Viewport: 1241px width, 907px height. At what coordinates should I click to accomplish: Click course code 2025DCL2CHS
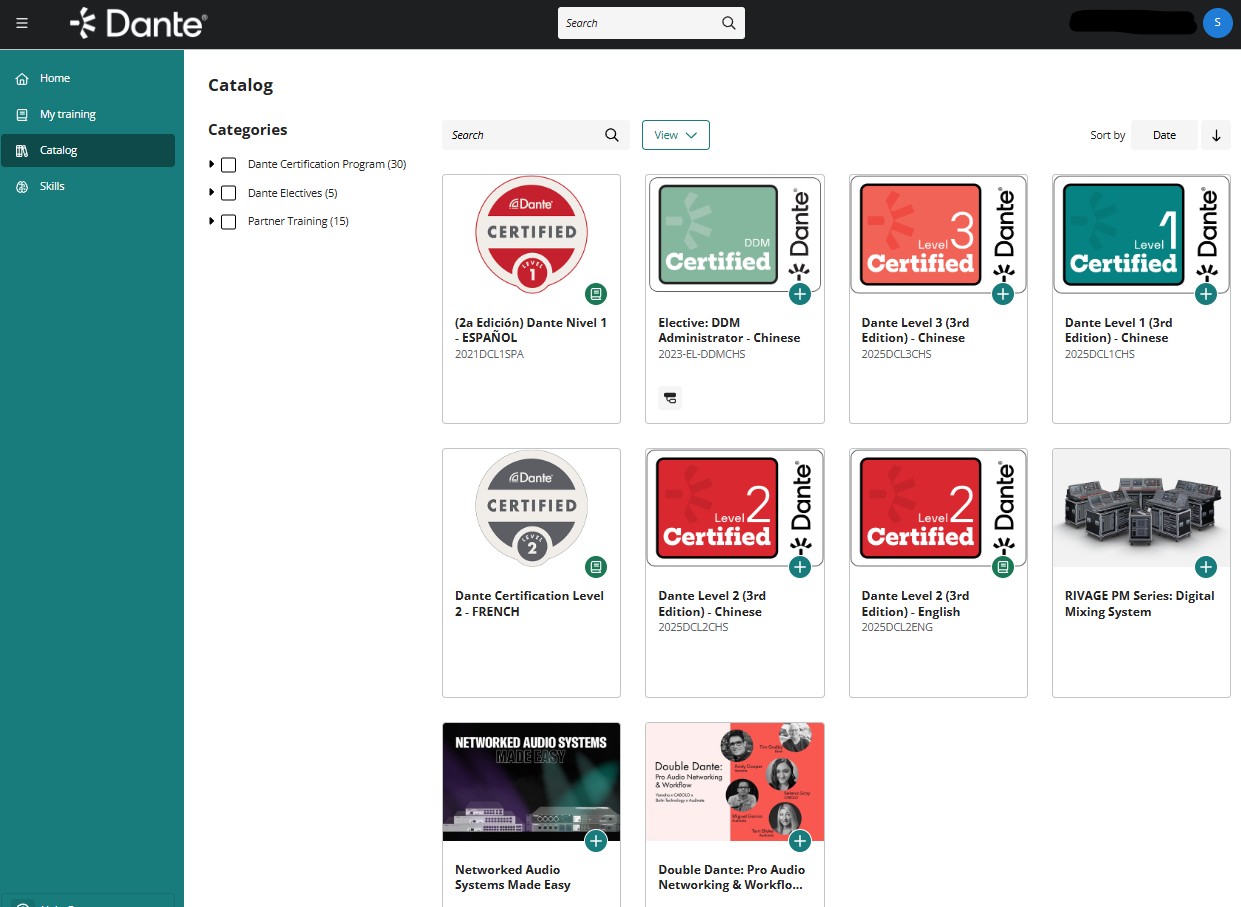693,627
